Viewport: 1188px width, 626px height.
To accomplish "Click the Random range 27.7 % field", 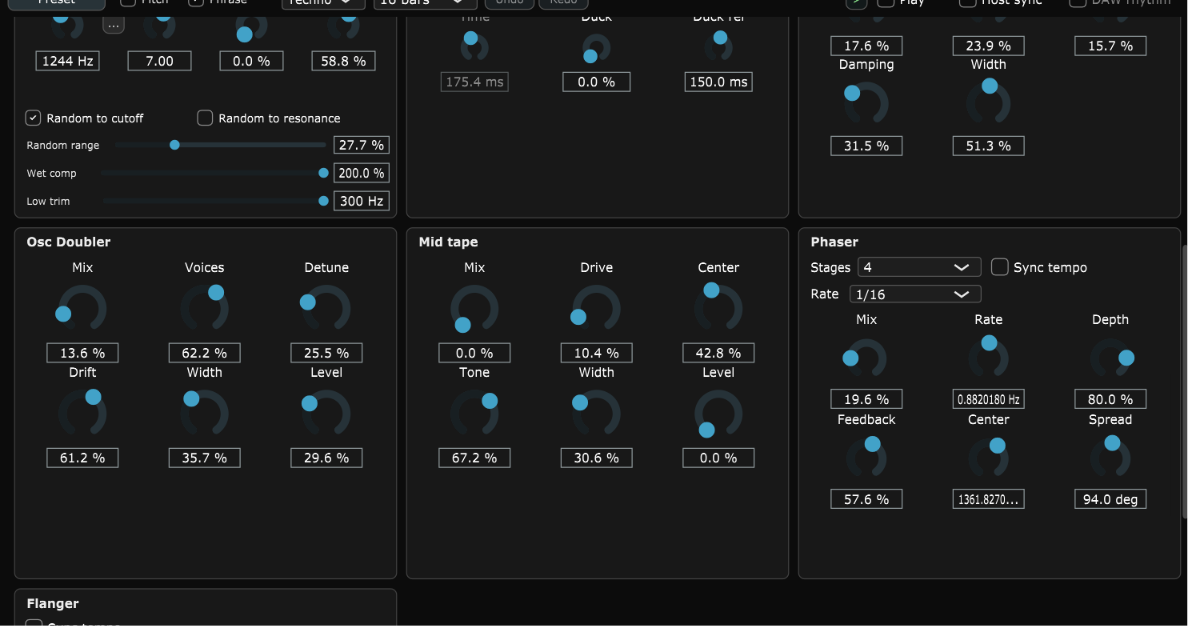I will [x=361, y=145].
